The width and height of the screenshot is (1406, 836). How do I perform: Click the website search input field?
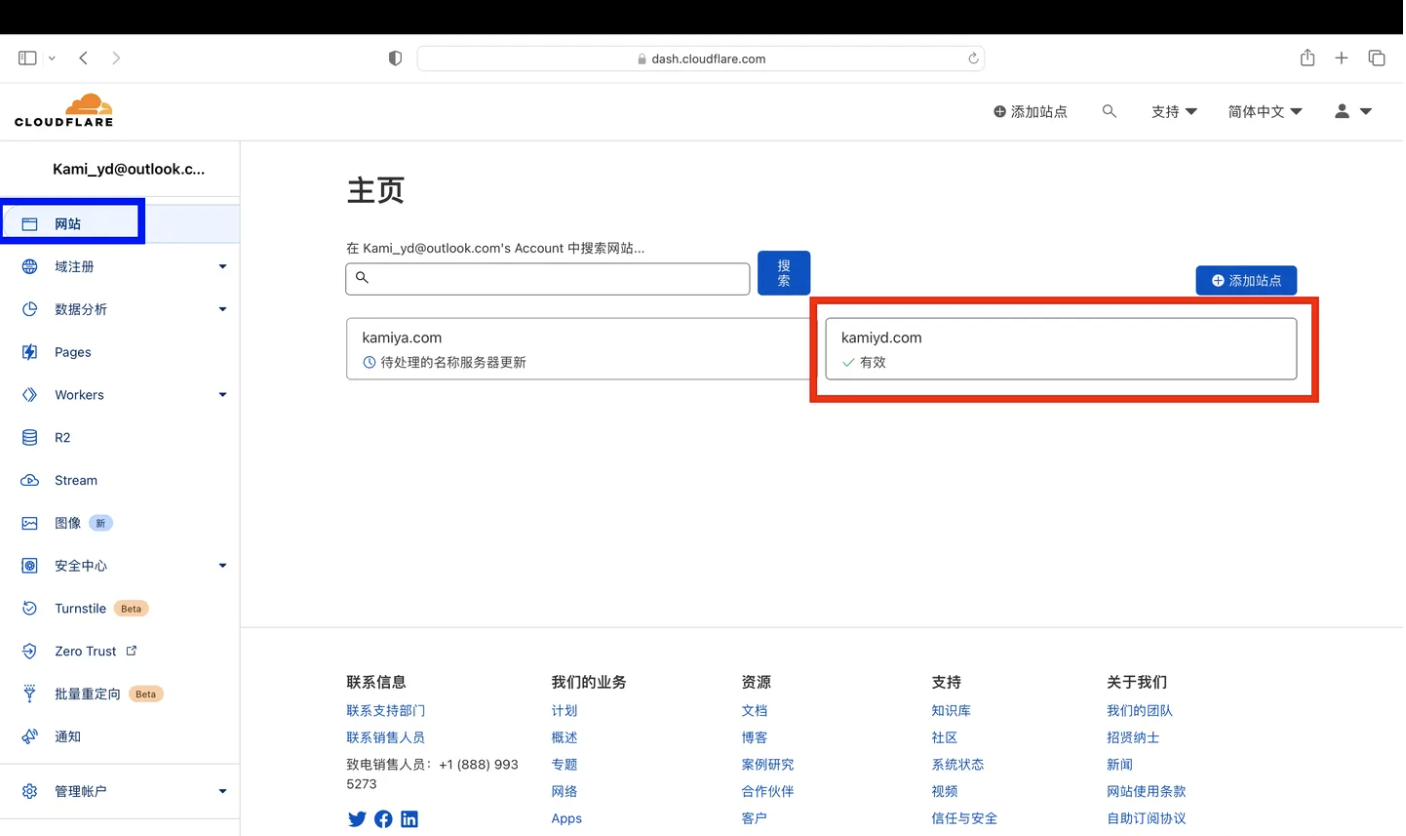[548, 279]
